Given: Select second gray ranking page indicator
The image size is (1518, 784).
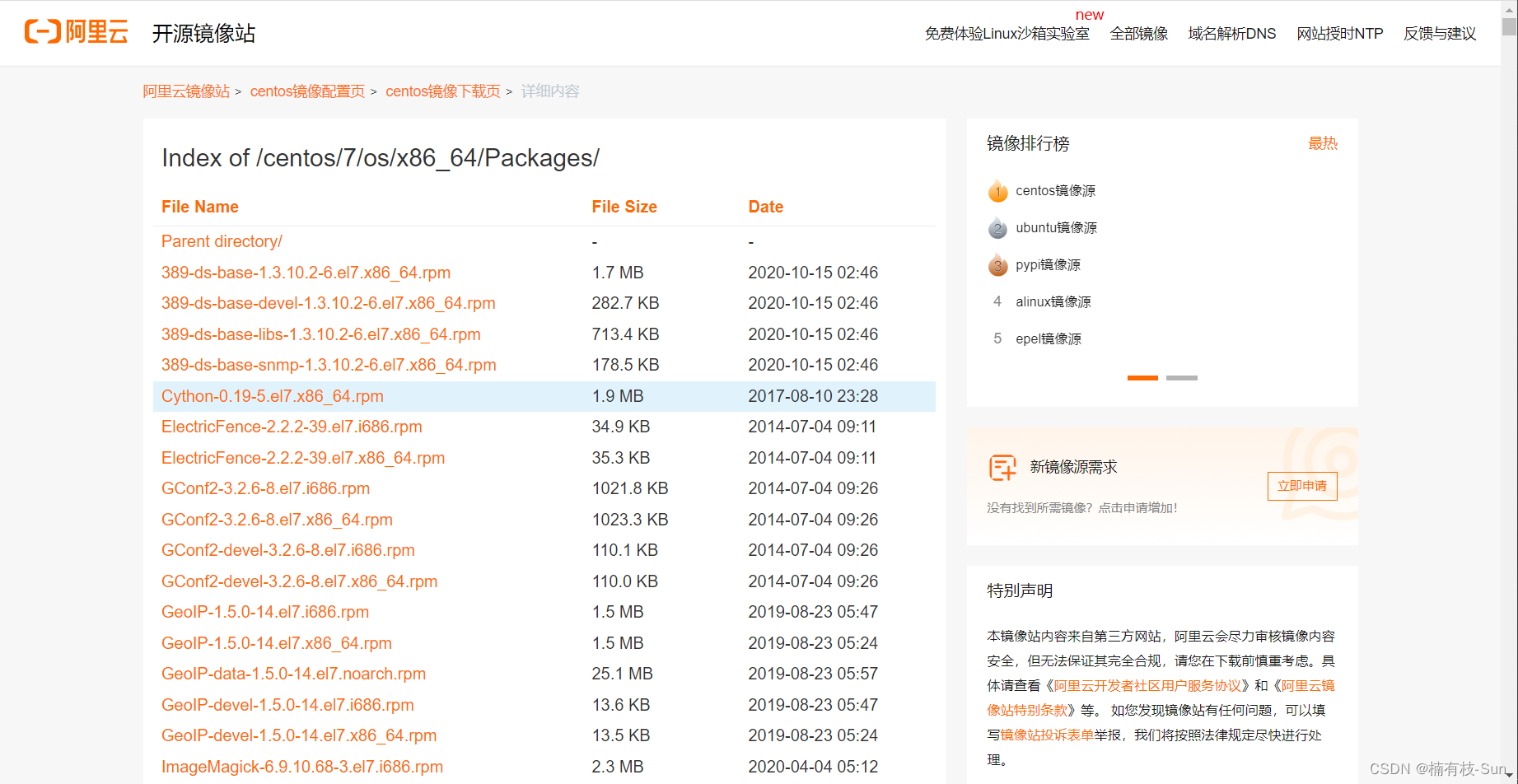Looking at the screenshot, I should pyautogui.click(x=1182, y=378).
